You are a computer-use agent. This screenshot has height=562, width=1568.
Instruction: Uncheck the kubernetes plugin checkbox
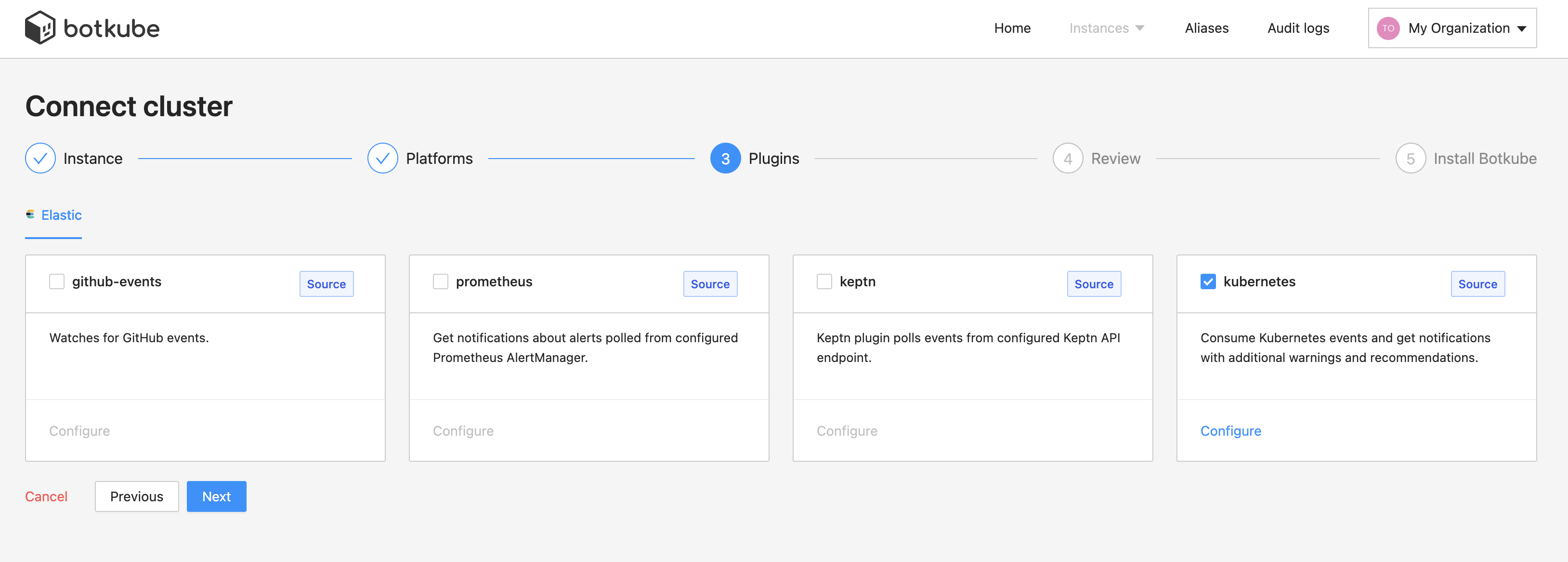coord(1208,281)
